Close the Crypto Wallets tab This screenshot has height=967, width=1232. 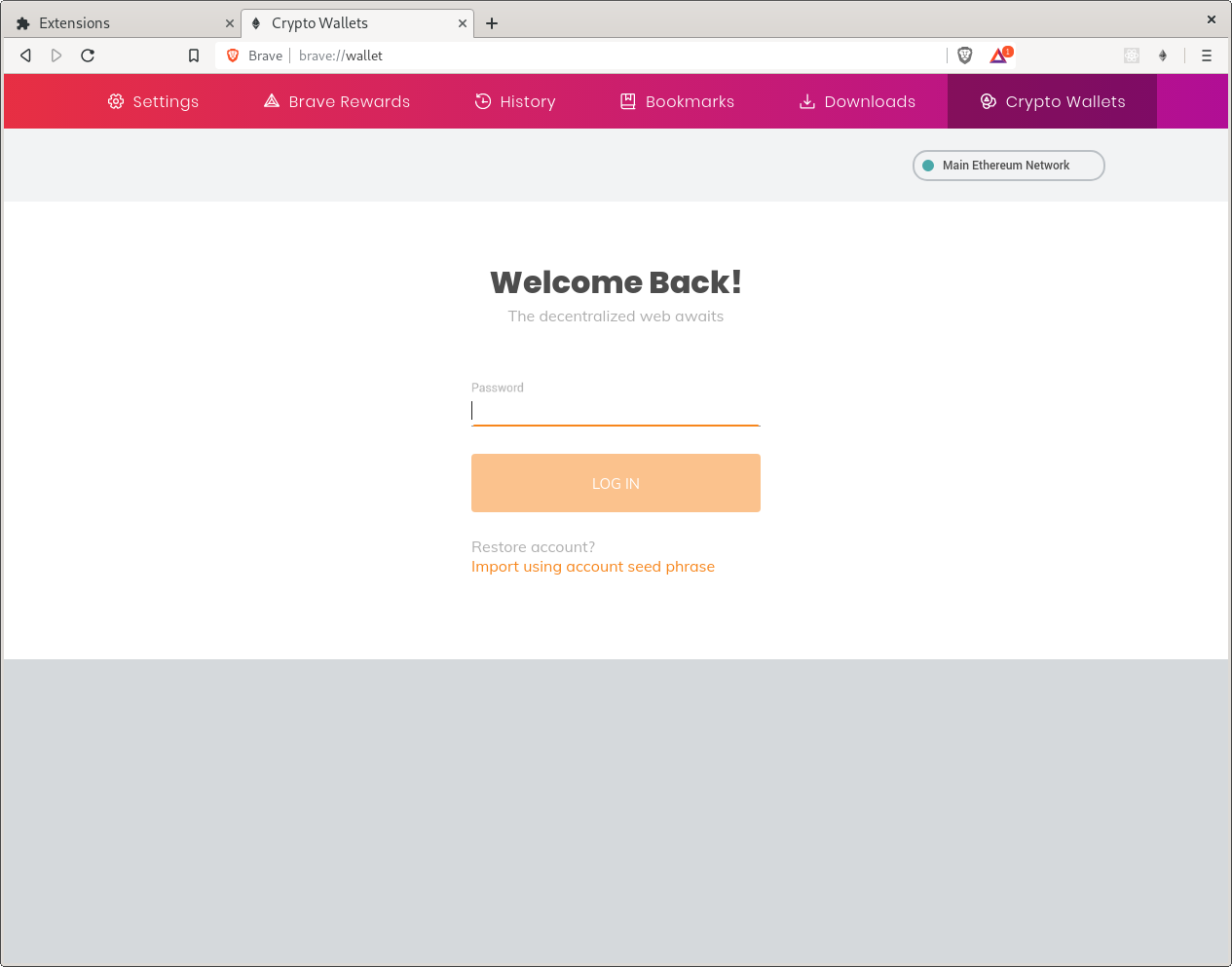(x=463, y=23)
